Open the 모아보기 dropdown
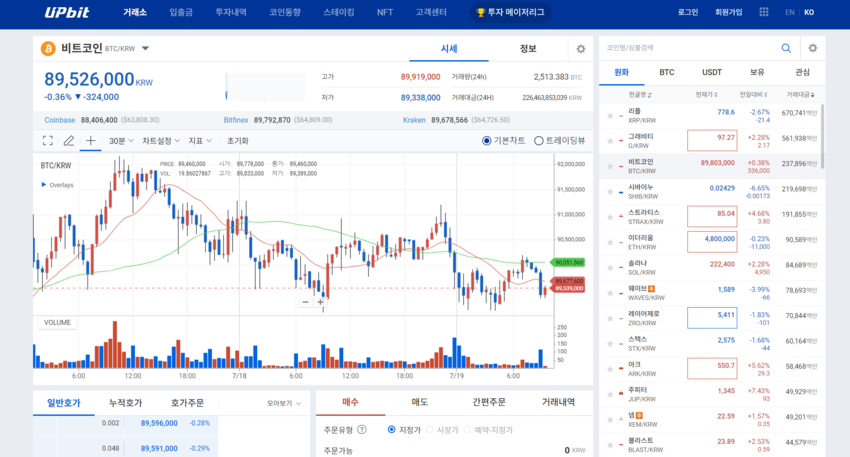Viewport: 850px width, 457px height. [284, 403]
